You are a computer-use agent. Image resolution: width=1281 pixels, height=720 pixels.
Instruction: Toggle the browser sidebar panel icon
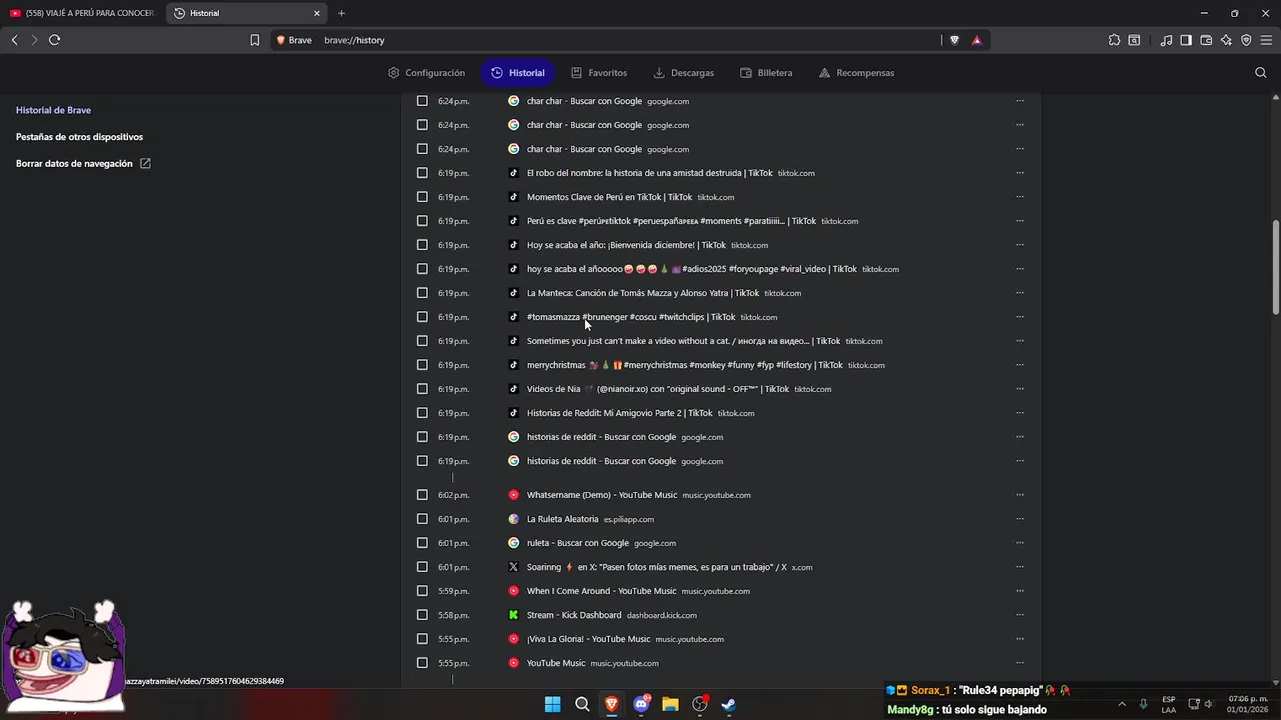click(1186, 40)
